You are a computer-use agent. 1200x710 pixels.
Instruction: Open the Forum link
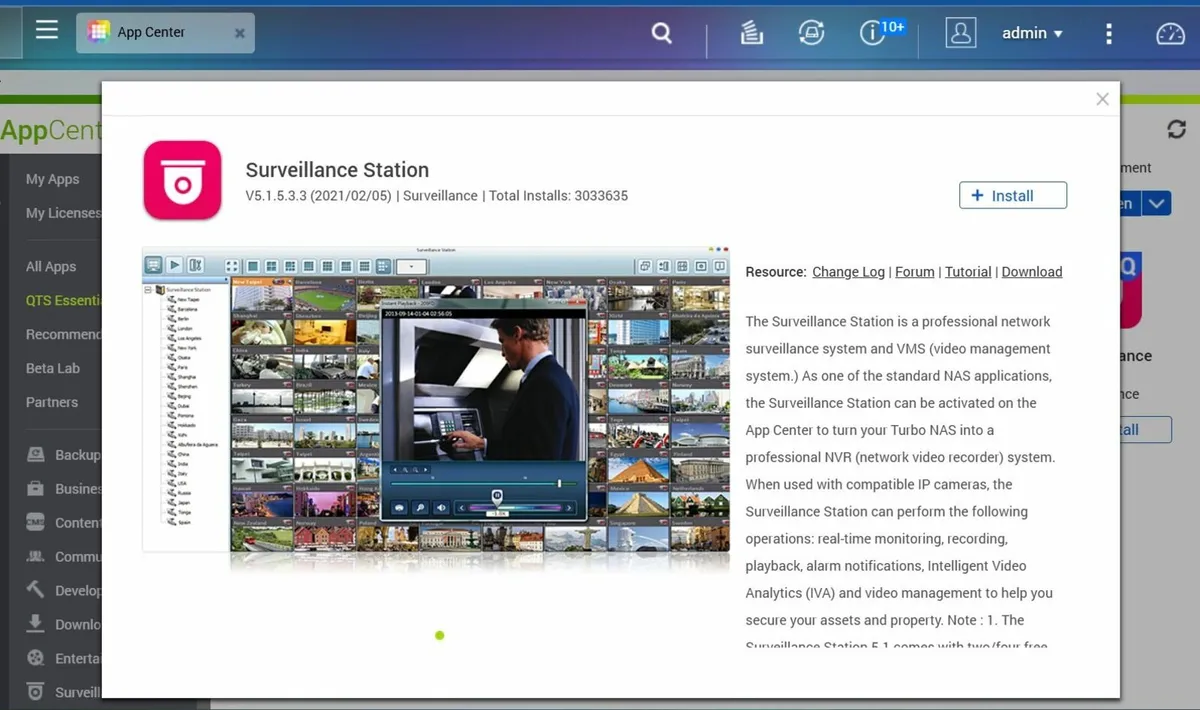[914, 272]
